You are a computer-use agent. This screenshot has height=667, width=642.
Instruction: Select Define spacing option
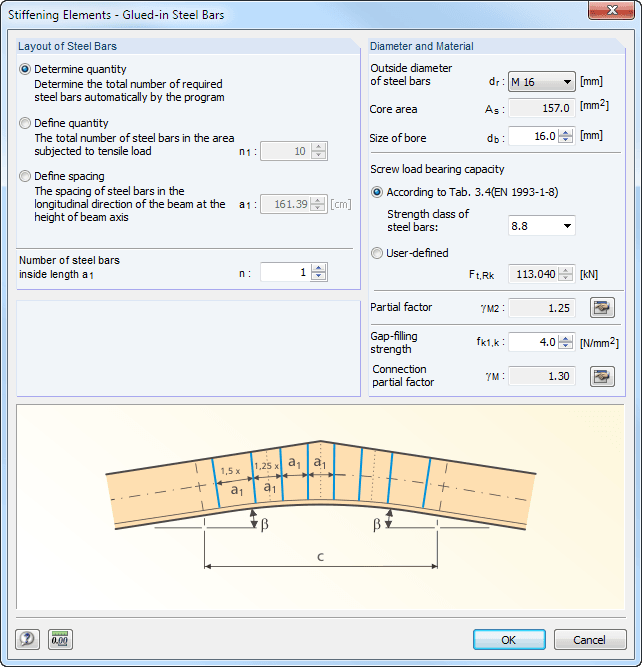pos(25,176)
